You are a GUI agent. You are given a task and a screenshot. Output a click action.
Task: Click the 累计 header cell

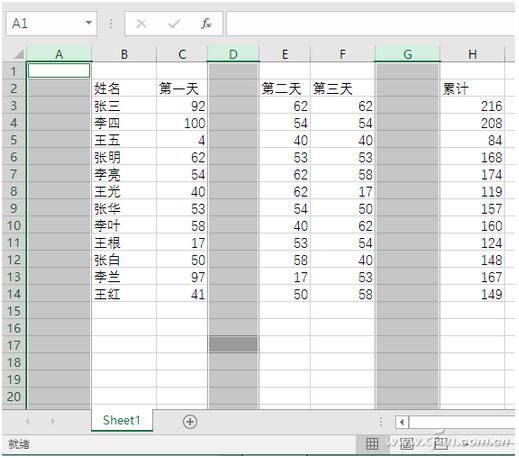(472, 89)
